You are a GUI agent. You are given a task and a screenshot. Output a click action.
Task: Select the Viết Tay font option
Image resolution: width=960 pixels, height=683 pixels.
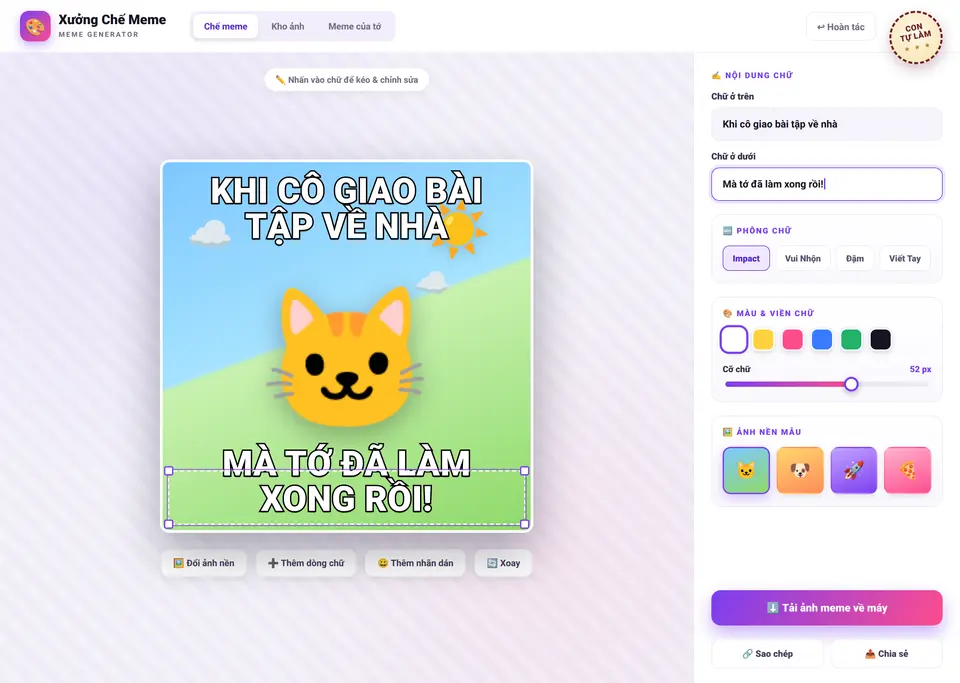[905, 258]
